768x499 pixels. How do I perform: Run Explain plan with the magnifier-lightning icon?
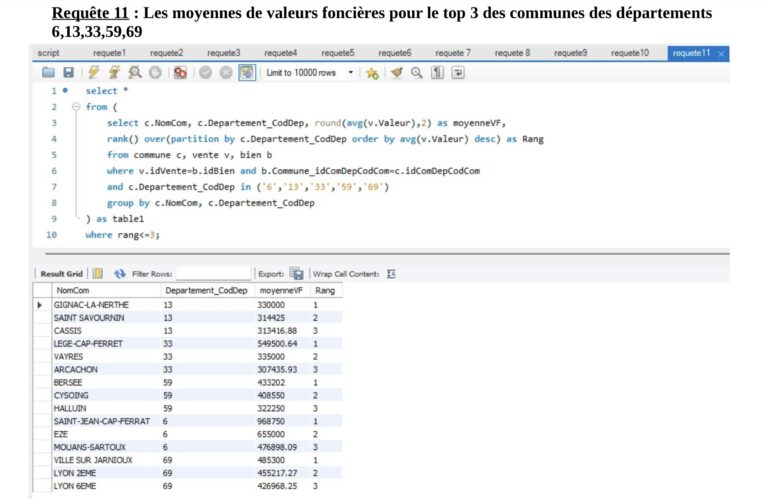(x=135, y=72)
